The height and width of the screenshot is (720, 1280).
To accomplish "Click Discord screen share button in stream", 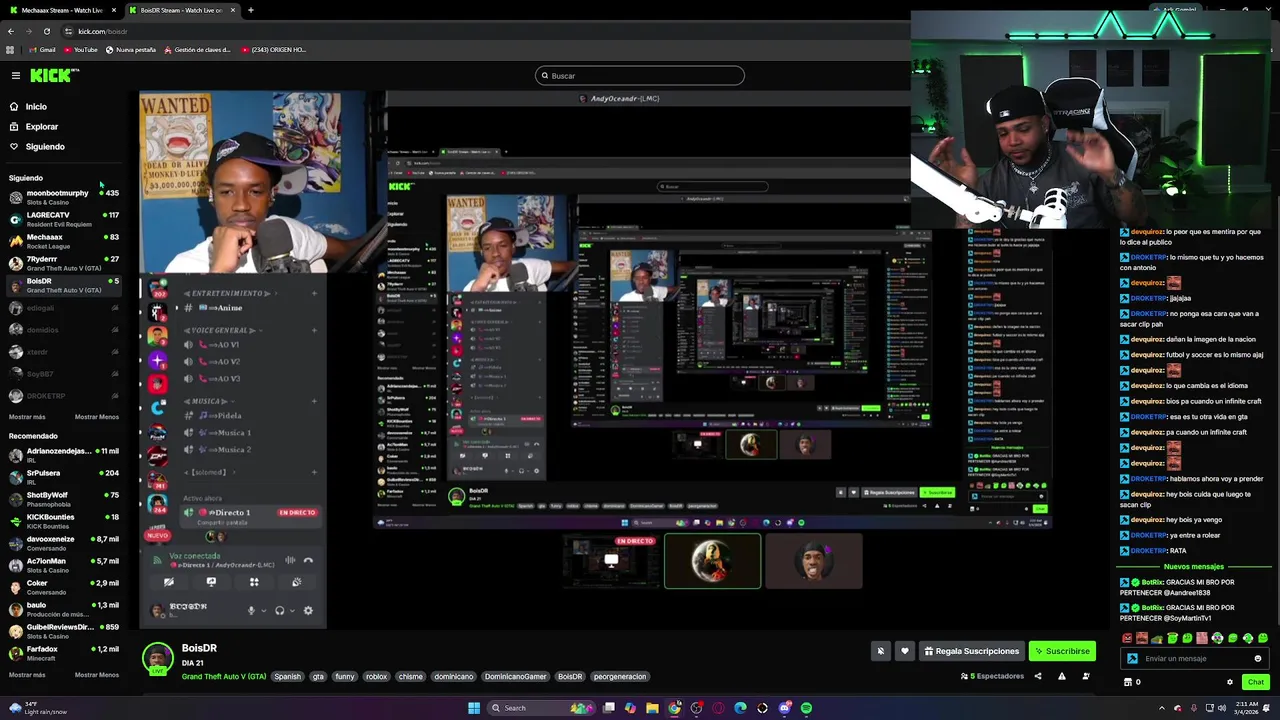I will pos(211,582).
